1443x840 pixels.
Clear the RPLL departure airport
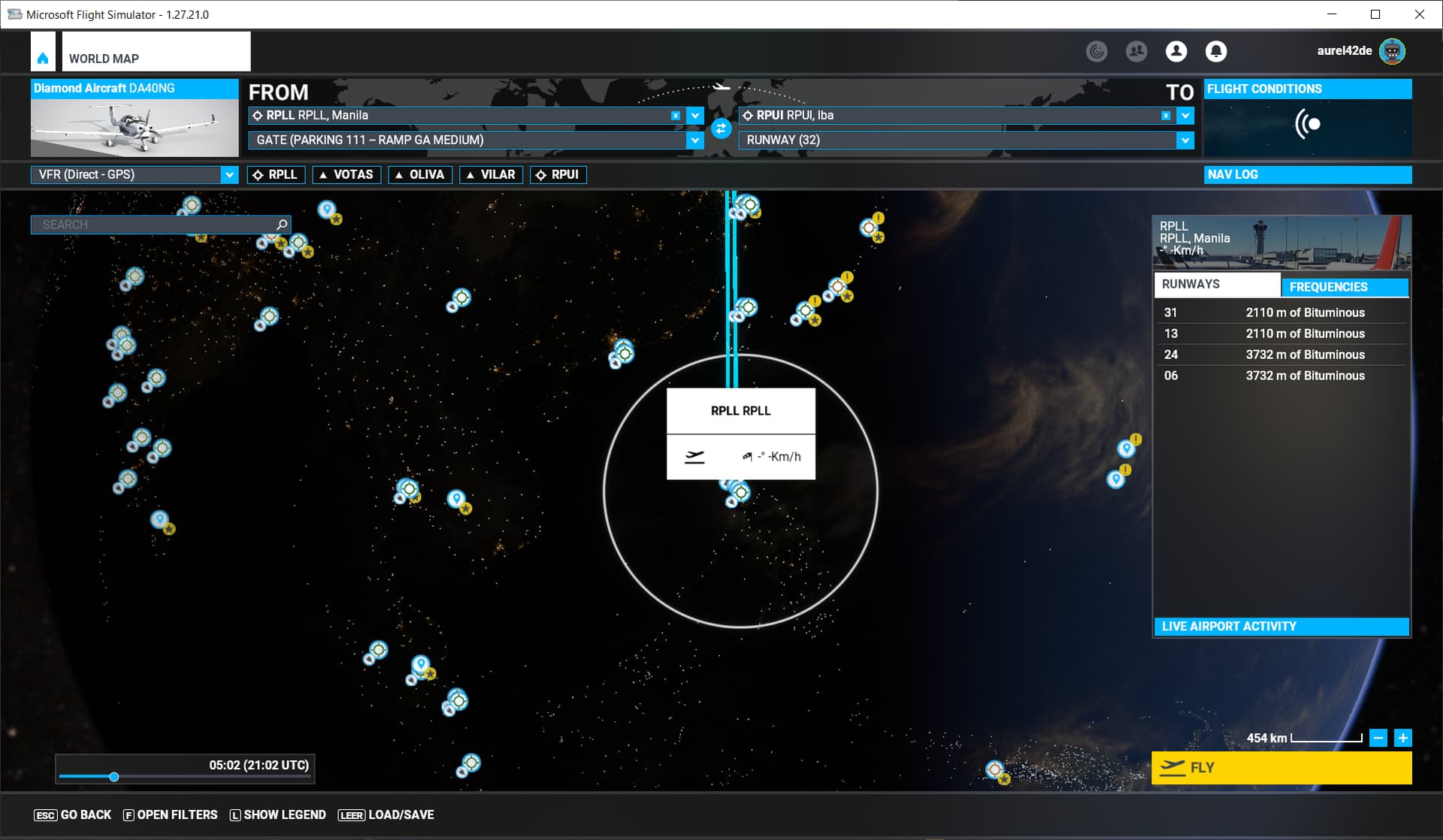(675, 116)
